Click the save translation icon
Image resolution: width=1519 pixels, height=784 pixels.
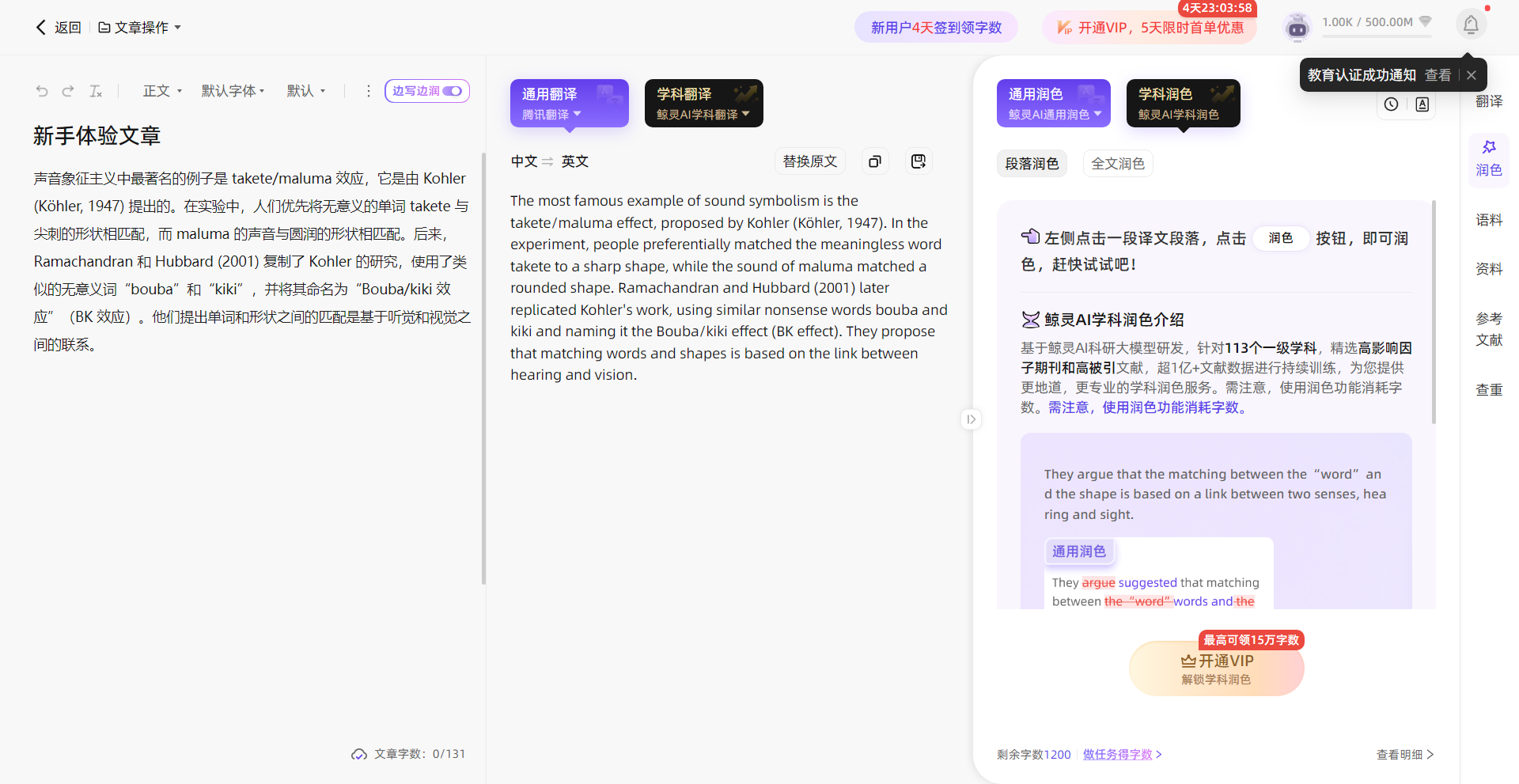919,161
